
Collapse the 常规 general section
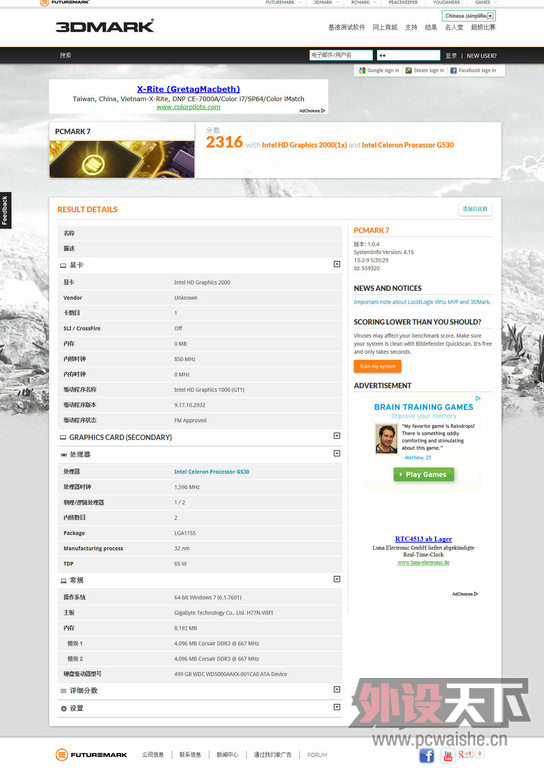[x=337, y=579]
